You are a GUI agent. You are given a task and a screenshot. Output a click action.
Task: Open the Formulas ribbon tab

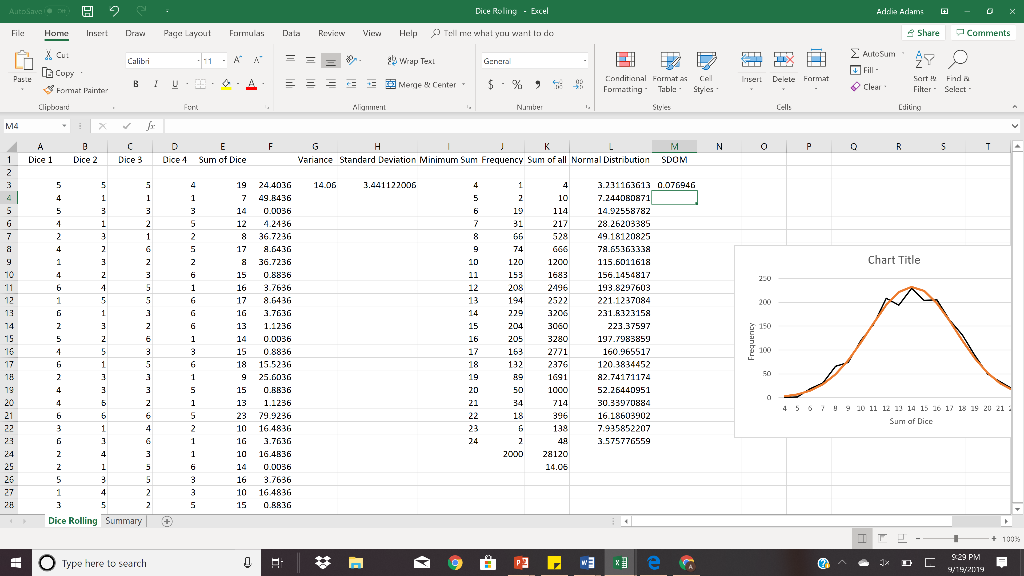tap(246, 33)
